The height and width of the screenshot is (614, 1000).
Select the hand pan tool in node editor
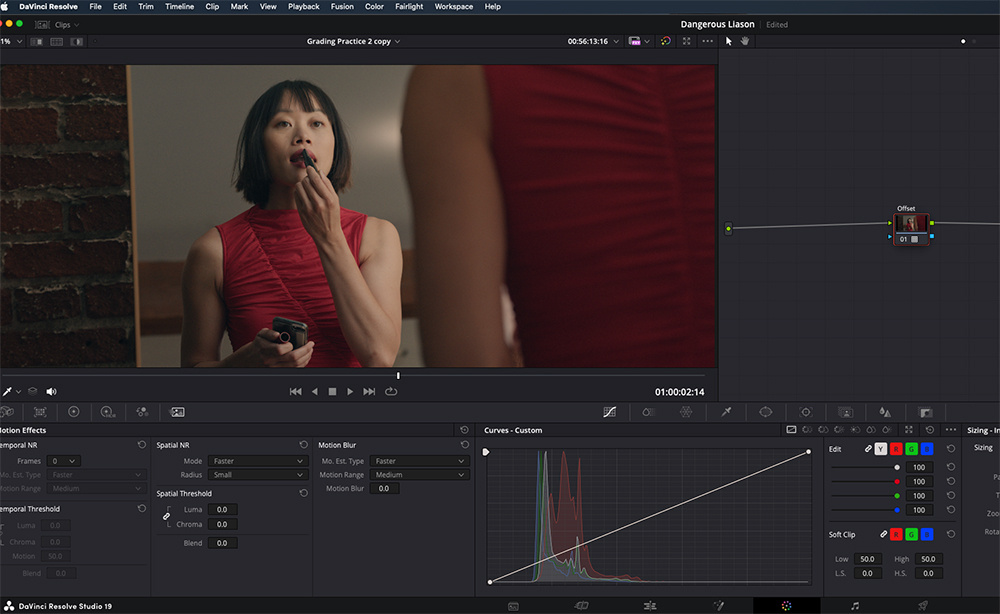click(745, 41)
